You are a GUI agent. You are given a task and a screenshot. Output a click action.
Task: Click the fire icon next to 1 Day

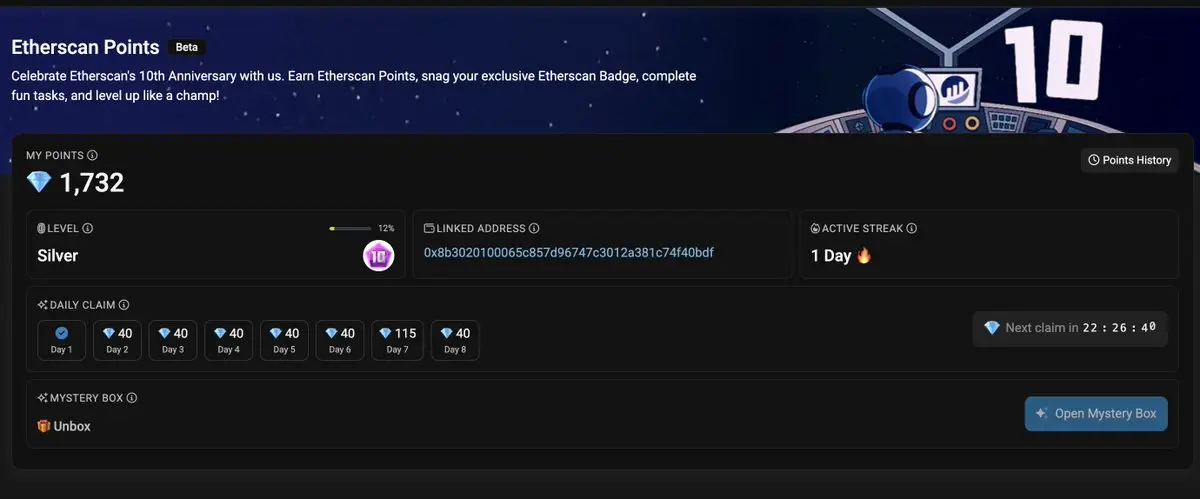pyautogui.click(x=865, y=255)
